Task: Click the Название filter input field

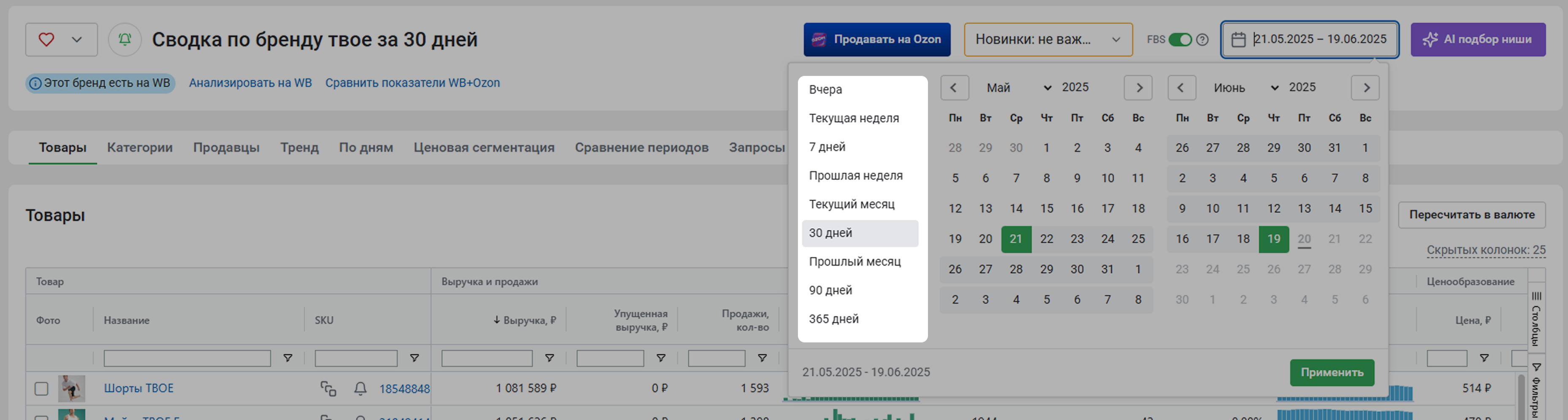Action: tap(187, 358)
